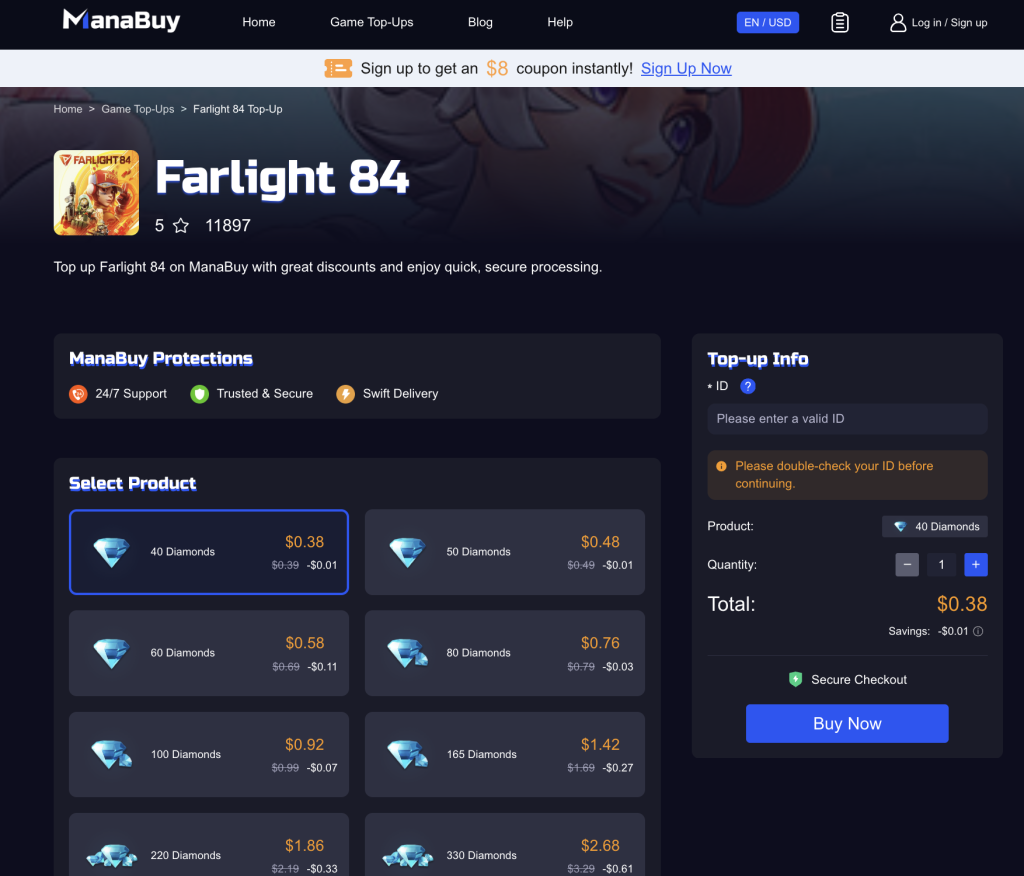Click the ID help question mark icon
1024x876 pixels.
coord(747,386)
